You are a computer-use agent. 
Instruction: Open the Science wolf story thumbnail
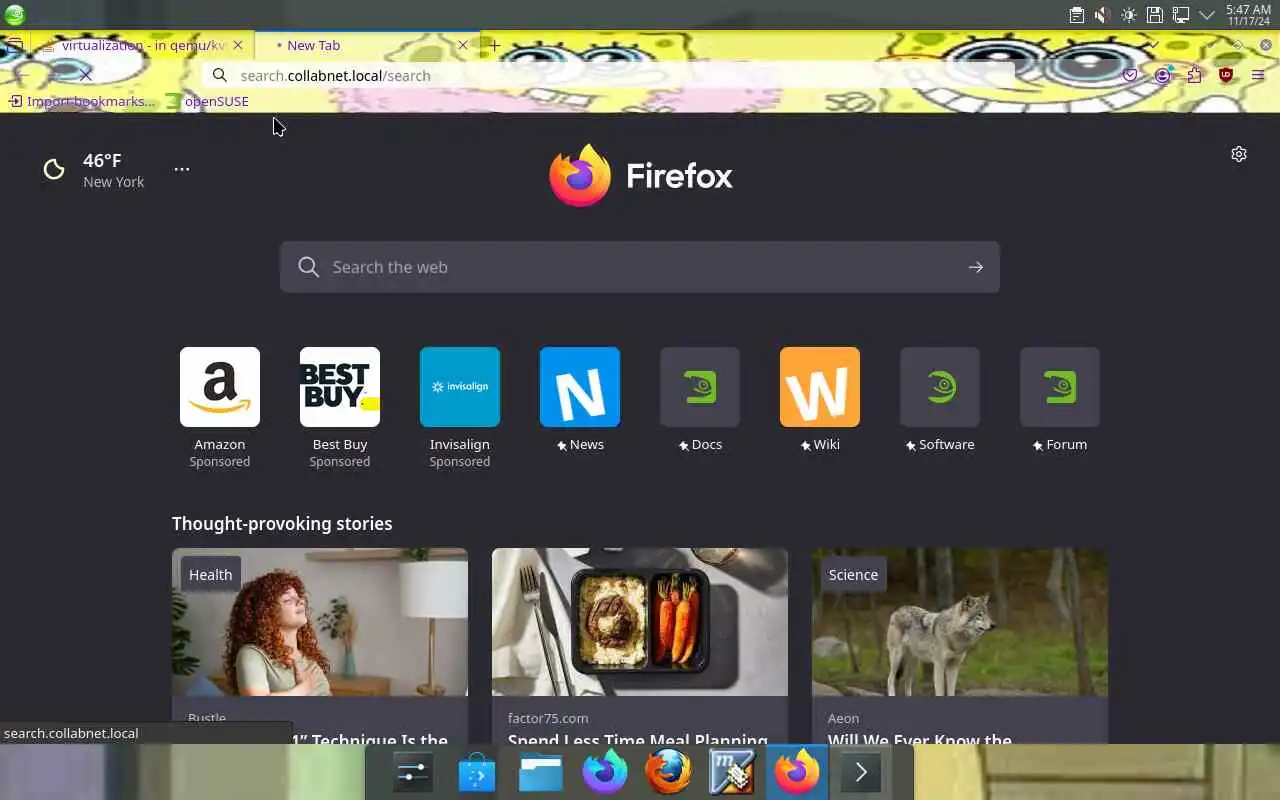960,622
